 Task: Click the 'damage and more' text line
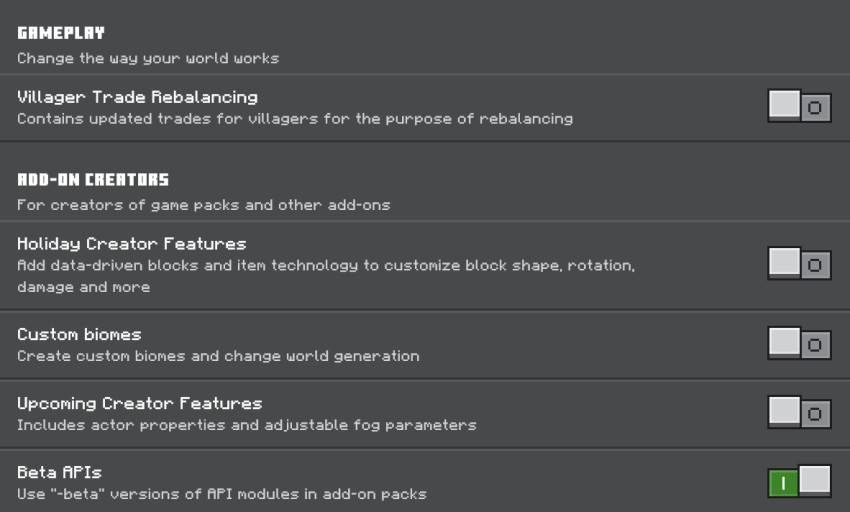click(83, 287)
